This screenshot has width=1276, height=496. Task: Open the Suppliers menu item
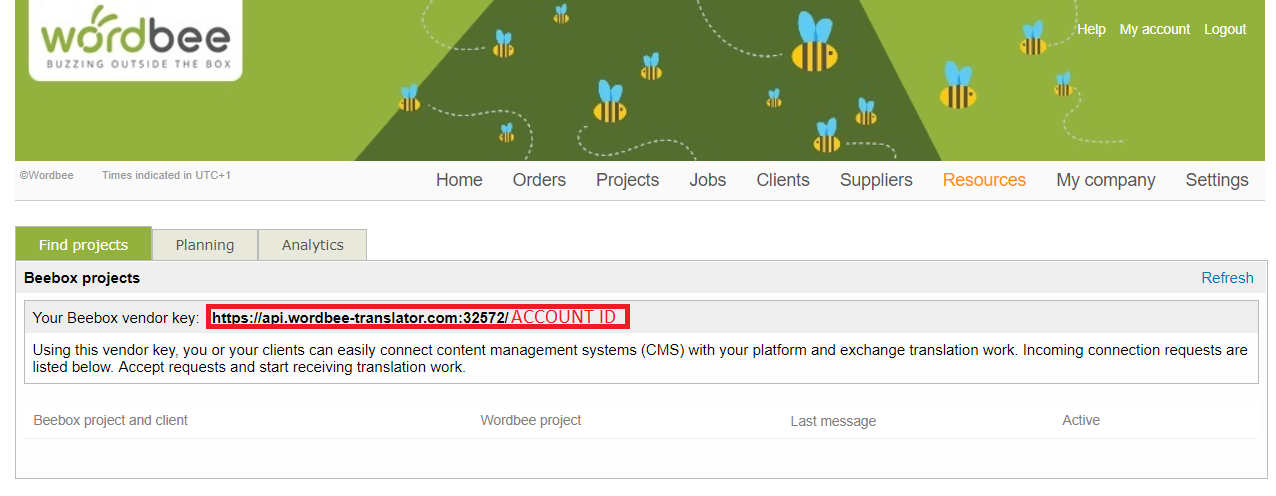point(876,180)
